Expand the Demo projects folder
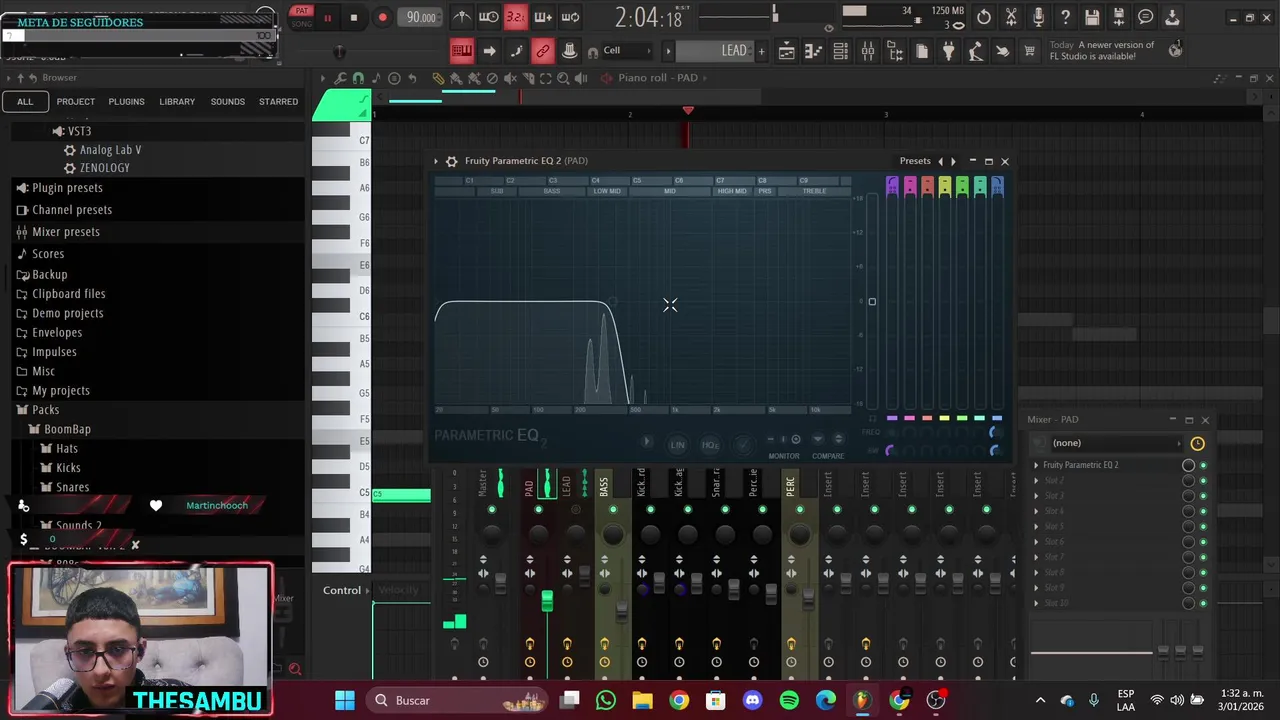 coord(68,313)
